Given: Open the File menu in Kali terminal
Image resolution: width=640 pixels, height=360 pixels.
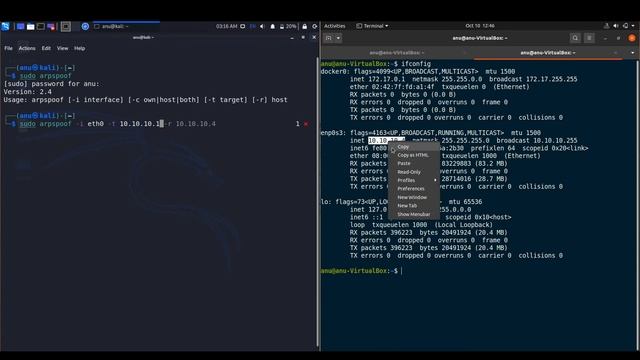Looking at the screenshot, I should (x=9, y=48).
